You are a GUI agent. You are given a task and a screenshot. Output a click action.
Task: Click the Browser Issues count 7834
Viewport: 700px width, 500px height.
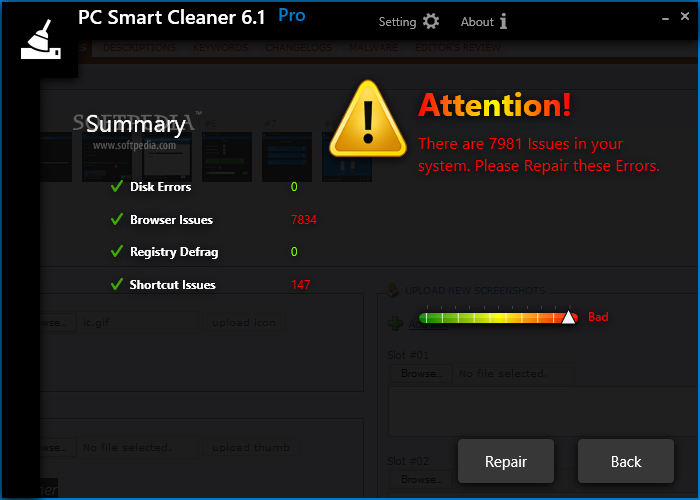click(x=304, y=220)
